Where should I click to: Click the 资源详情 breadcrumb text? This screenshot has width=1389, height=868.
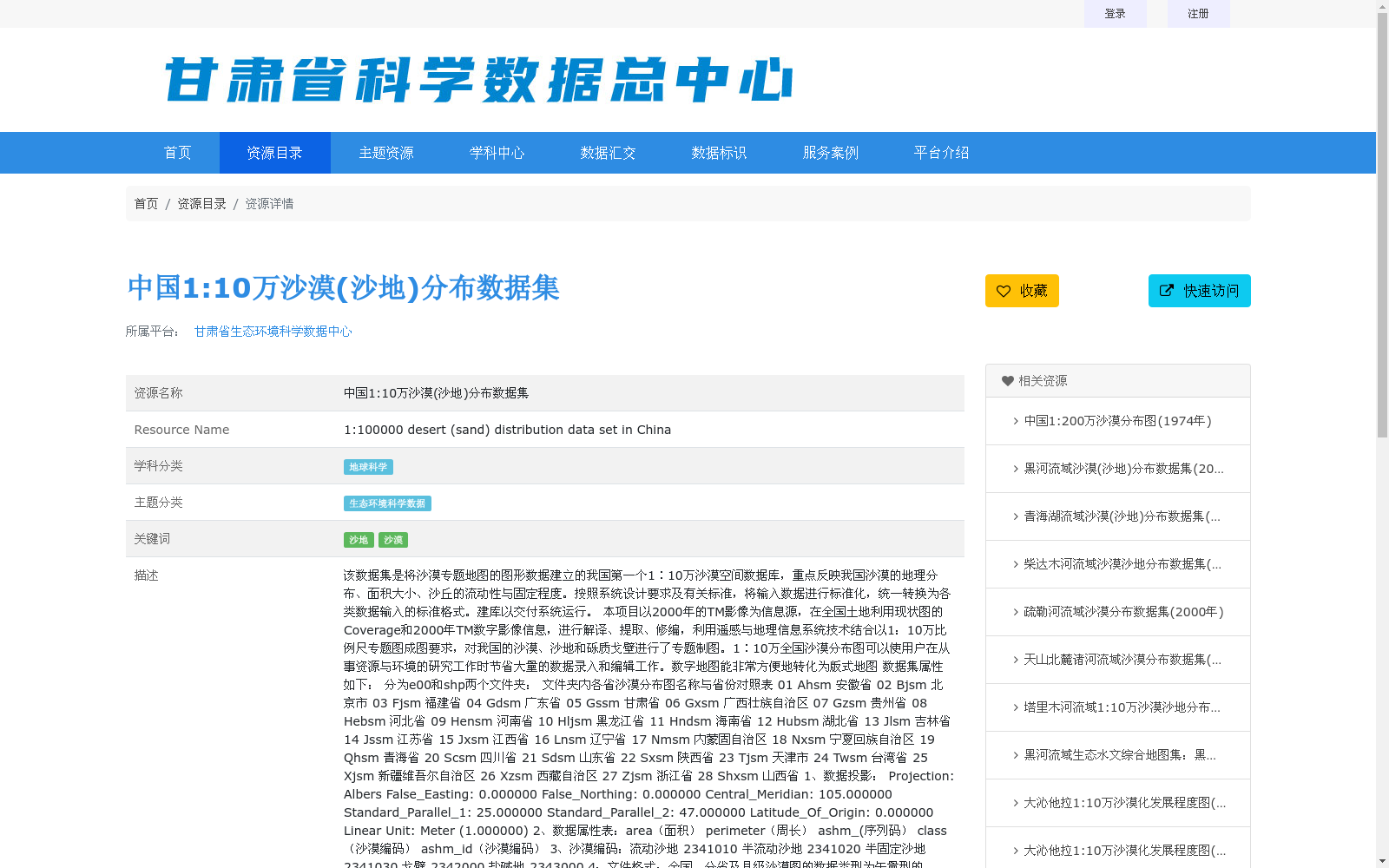tap(269, 204)
